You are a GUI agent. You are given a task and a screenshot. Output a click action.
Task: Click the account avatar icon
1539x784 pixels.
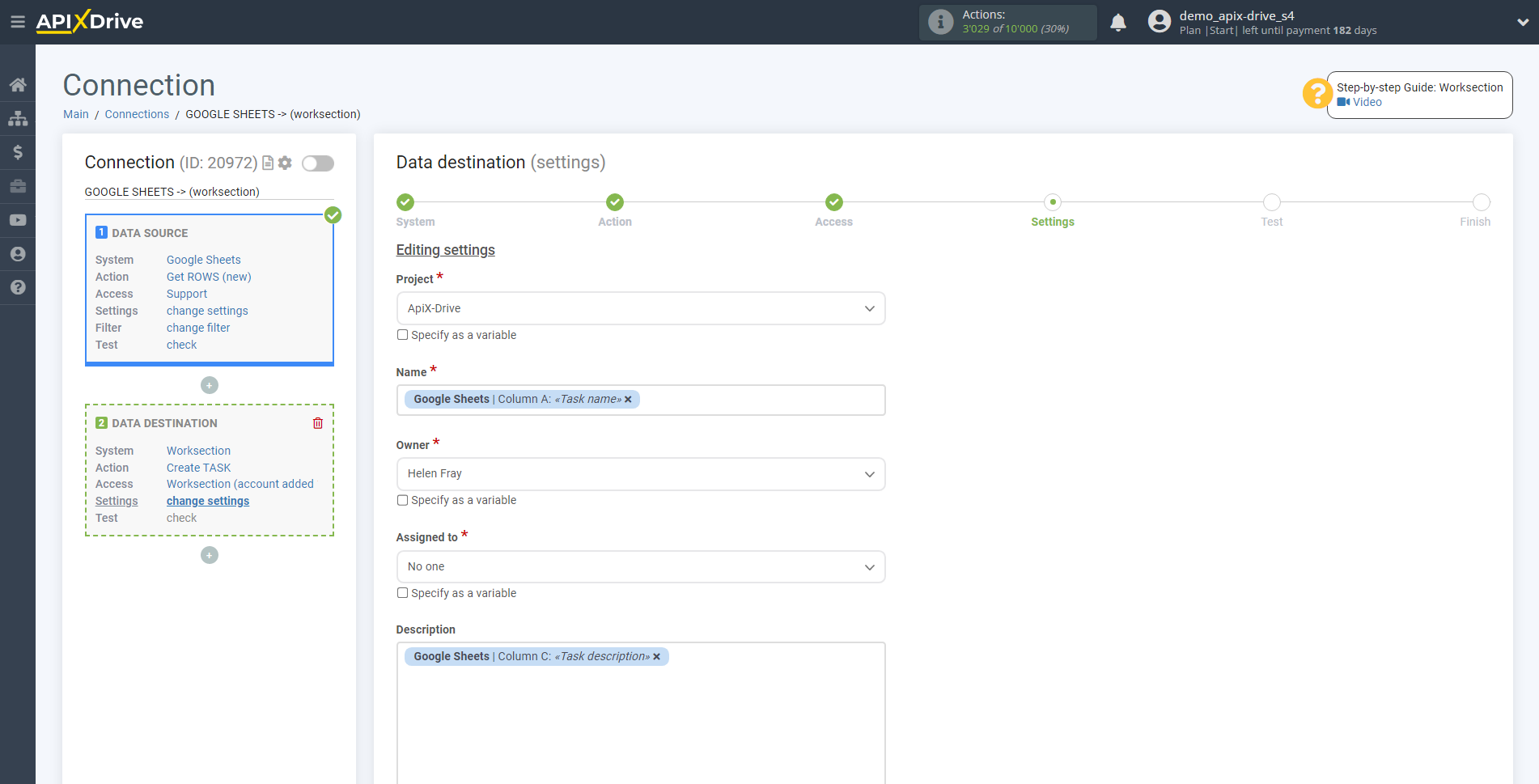[1160, 22]
